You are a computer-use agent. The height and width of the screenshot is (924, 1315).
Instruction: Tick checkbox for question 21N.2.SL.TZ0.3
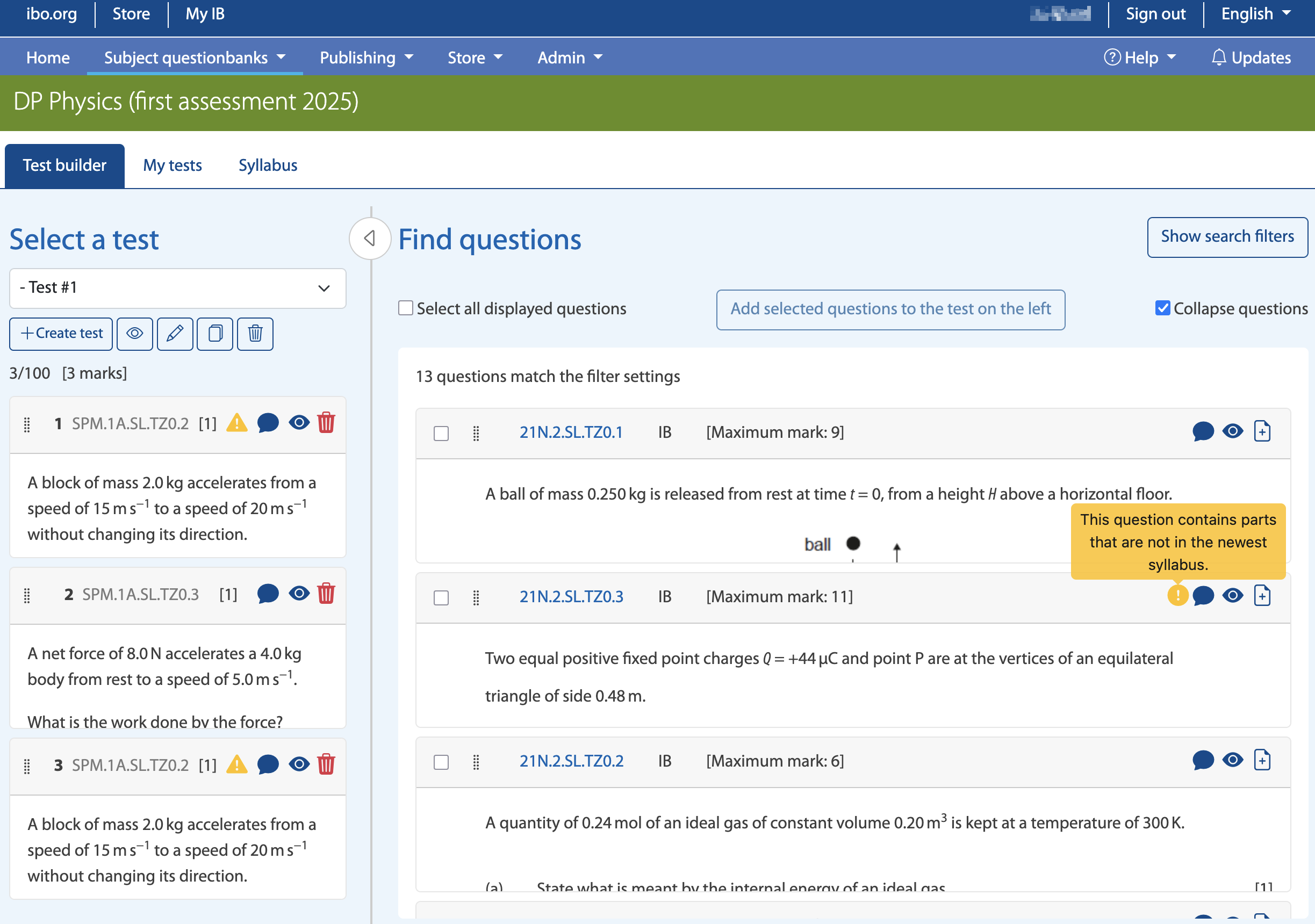(441, 598)
